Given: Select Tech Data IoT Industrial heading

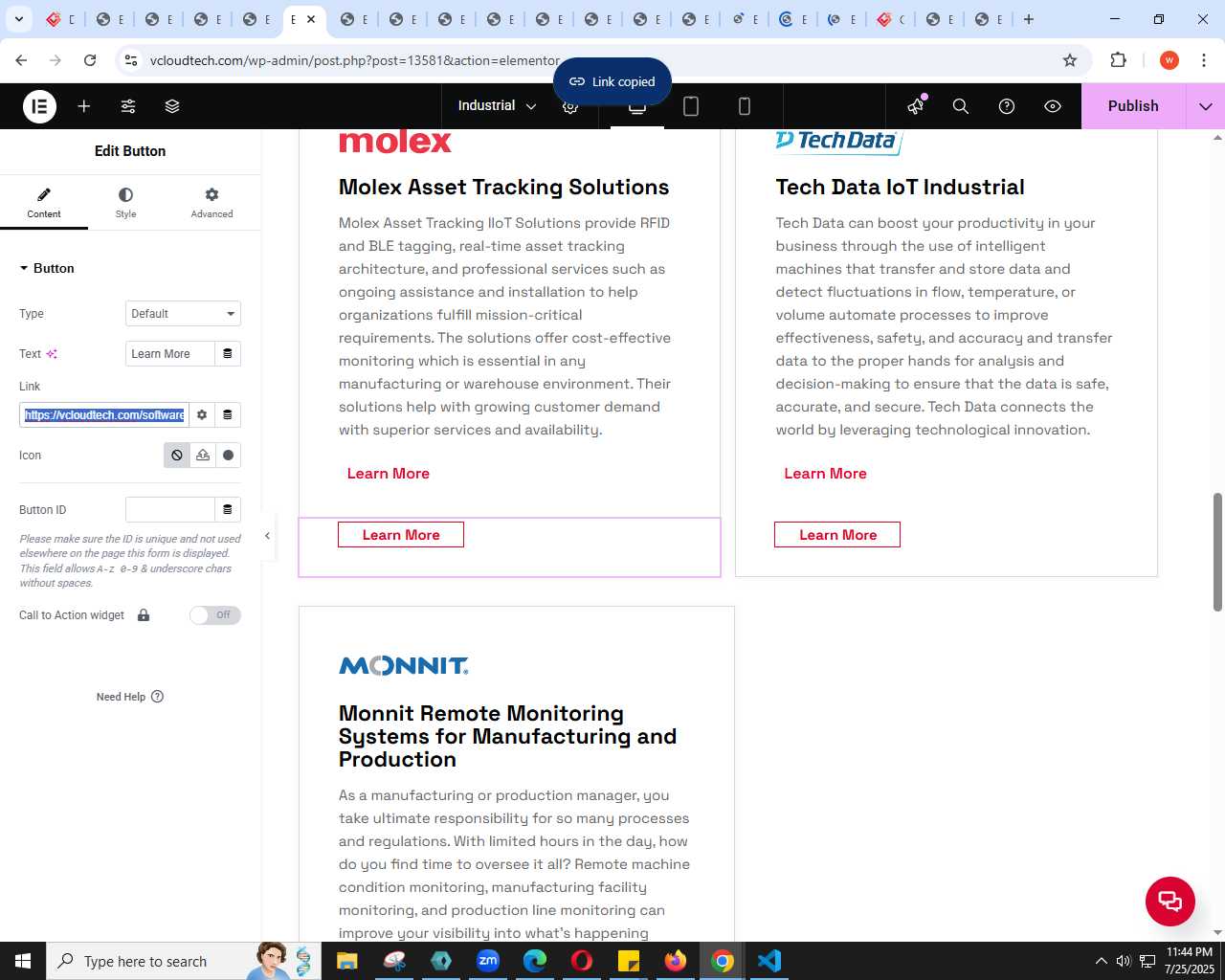Looking at the screenshot, I should pyautogui.click(x=900, y=188).
